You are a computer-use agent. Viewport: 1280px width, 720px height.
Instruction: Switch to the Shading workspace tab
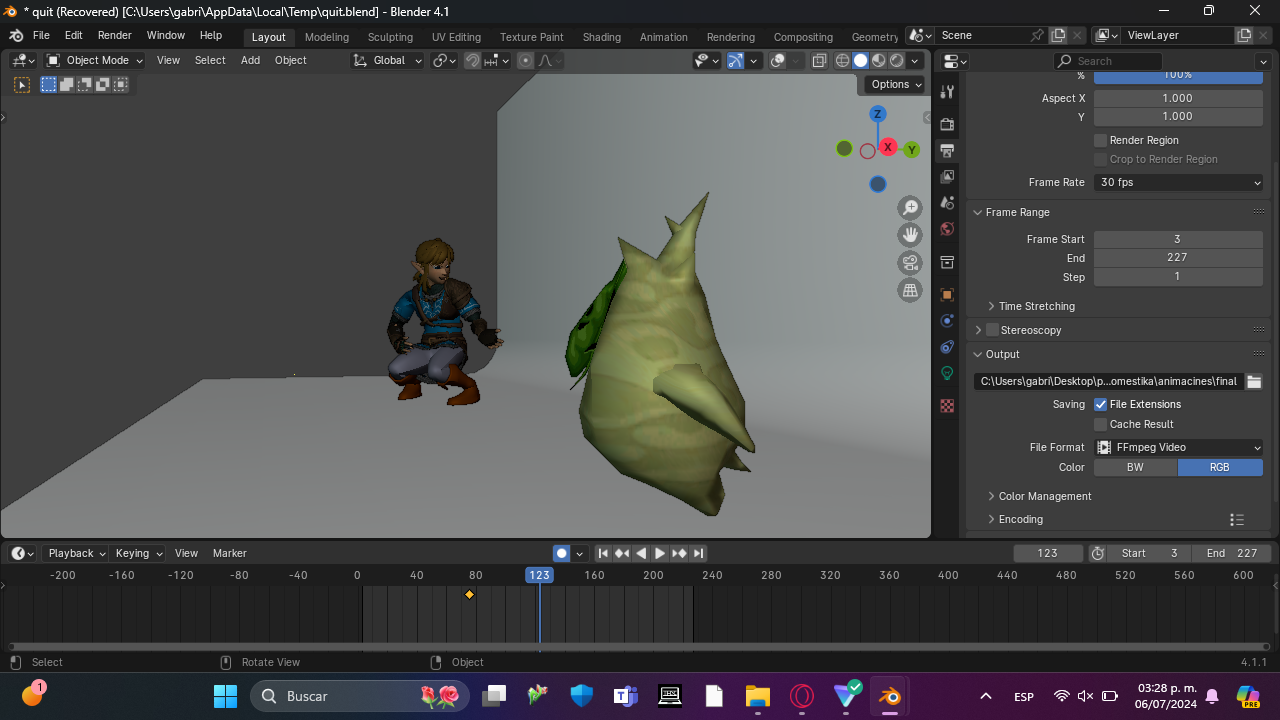tap(601, 37)
